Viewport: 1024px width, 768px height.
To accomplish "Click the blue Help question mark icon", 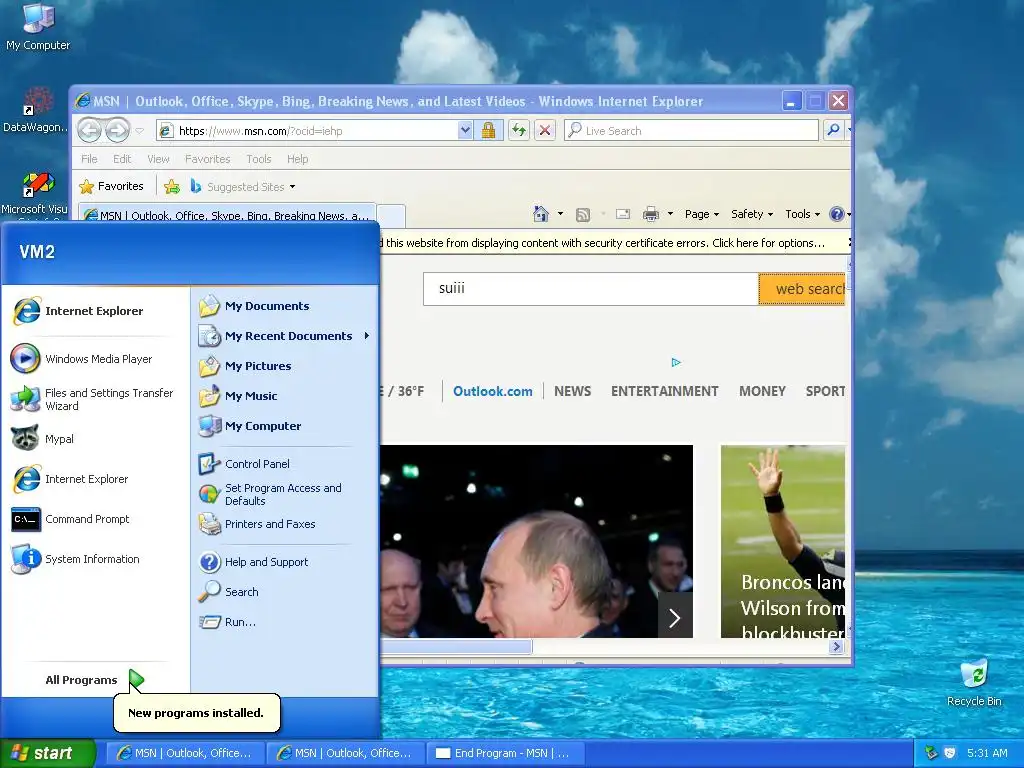I will click(836, 214).
